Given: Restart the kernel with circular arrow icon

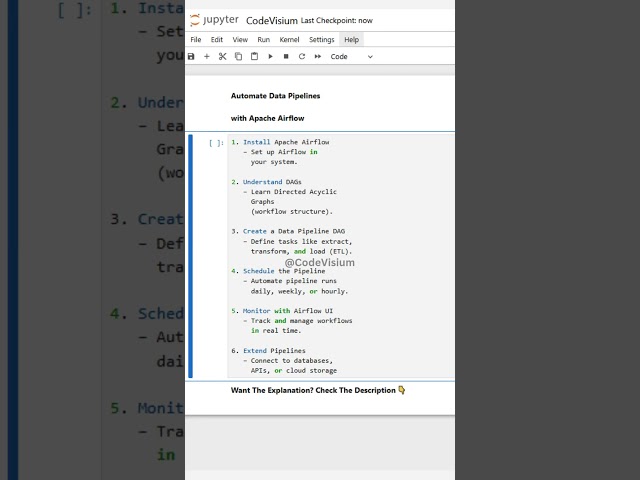Looking at the screenshot, I should (302, 56).
